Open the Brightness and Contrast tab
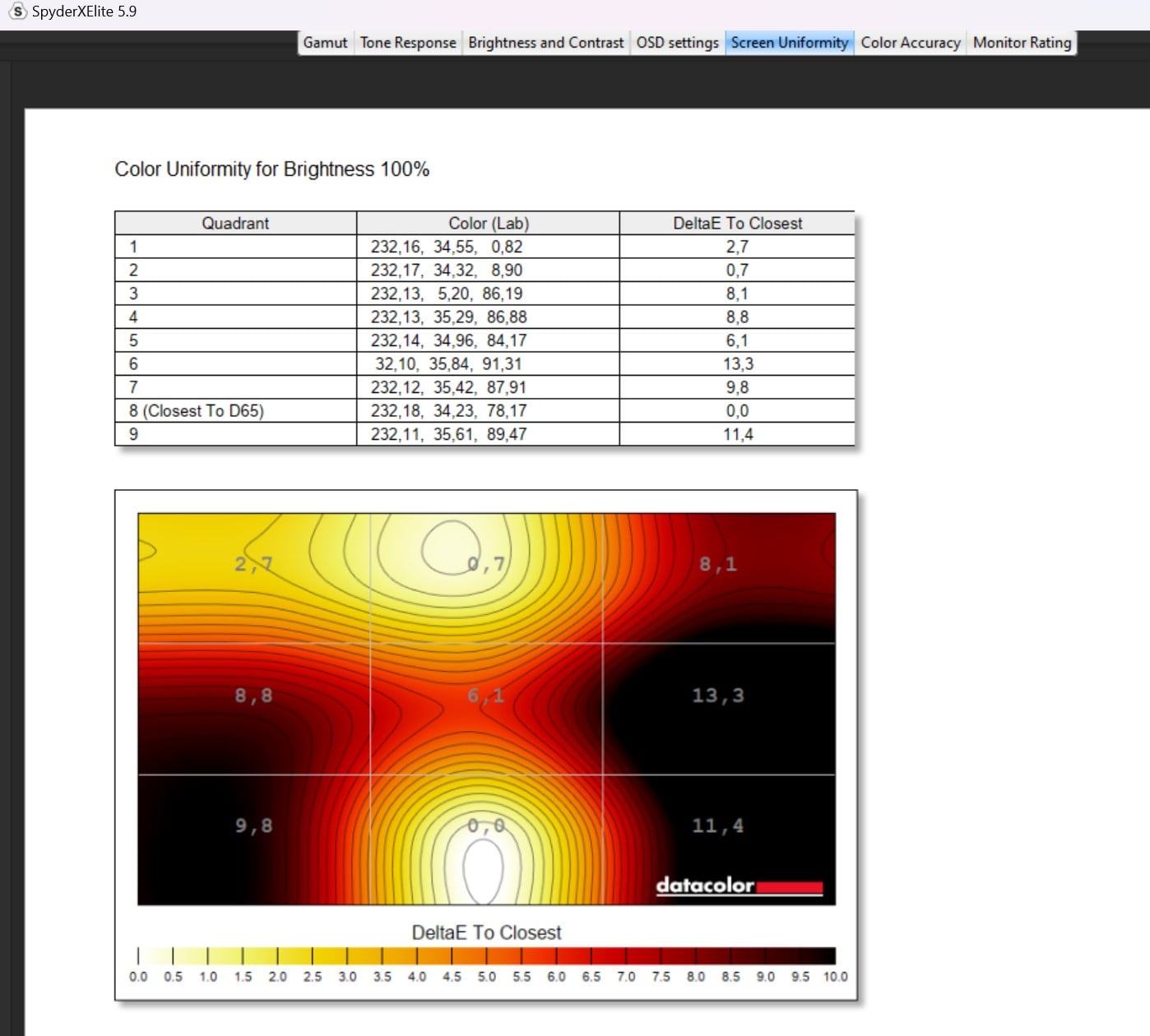Viewport: 1150px width, 1036px height. tap(546, 43)
